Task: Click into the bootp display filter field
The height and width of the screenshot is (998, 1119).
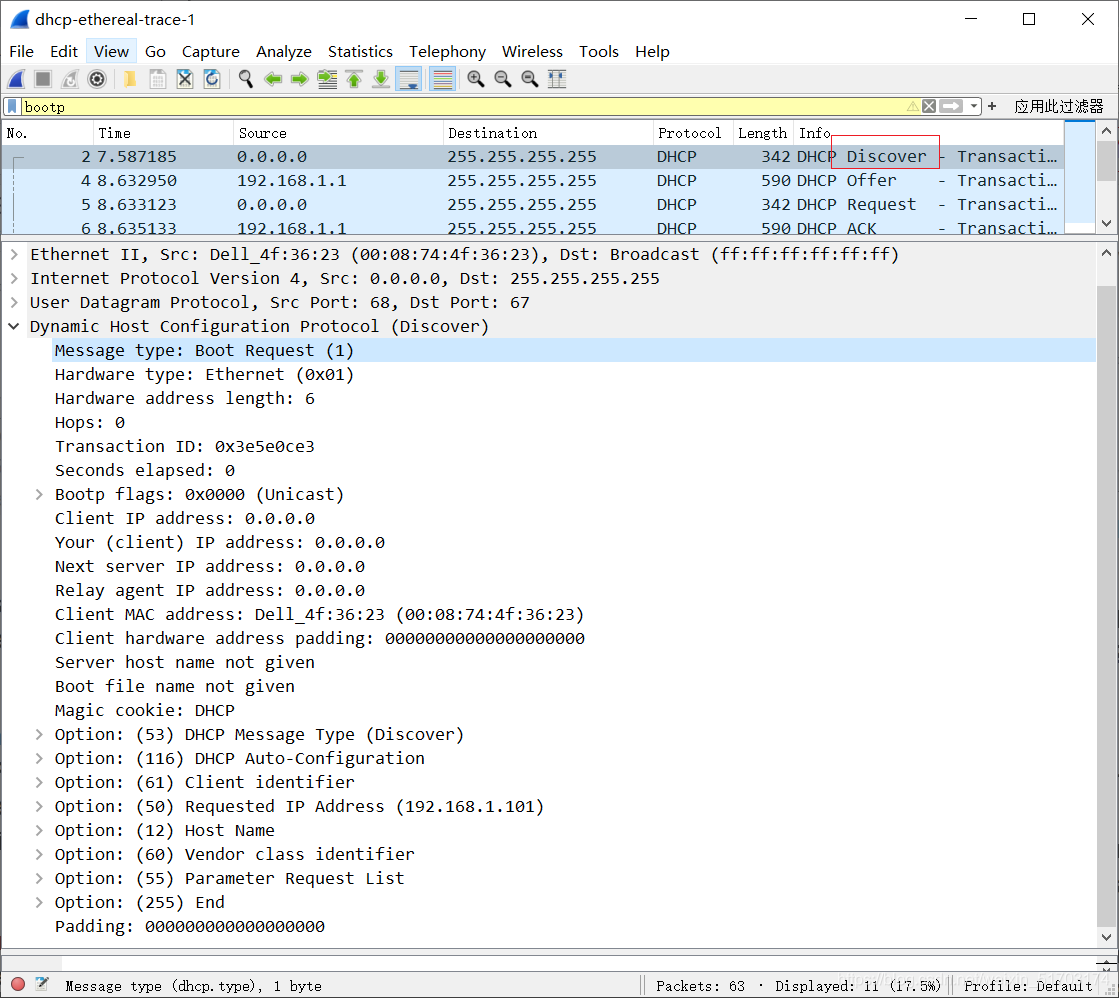Action: [464, 106]
